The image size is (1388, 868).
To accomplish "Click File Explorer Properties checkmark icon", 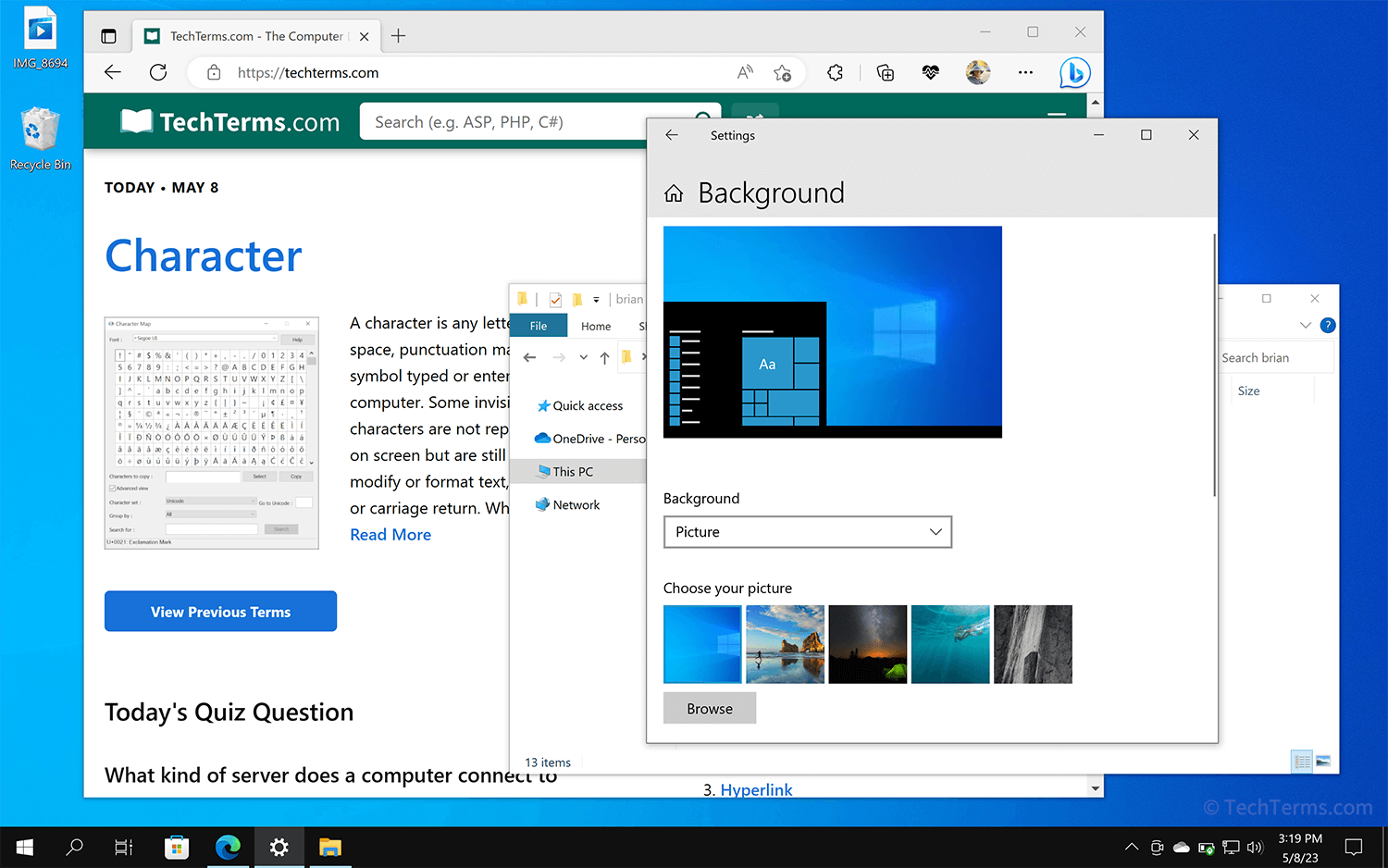I will click(x=555, y=299).
